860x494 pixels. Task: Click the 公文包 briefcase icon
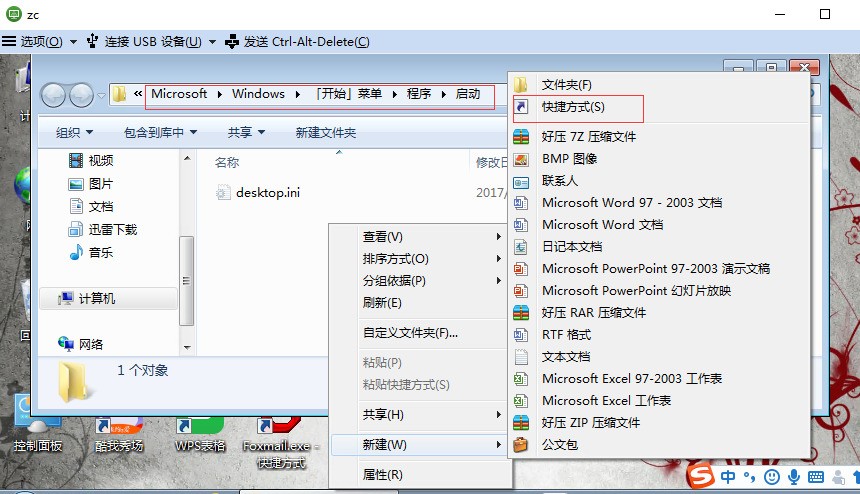coord(520,445)
